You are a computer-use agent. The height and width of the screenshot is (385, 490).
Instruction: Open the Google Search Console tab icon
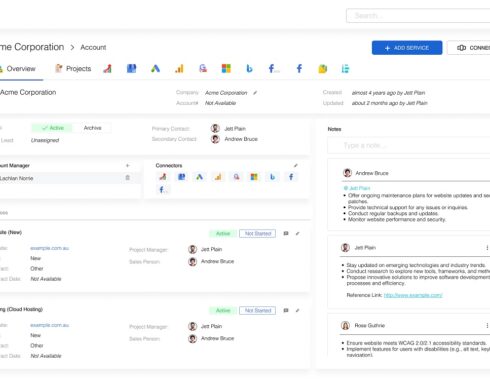click(x=203, y=69)
